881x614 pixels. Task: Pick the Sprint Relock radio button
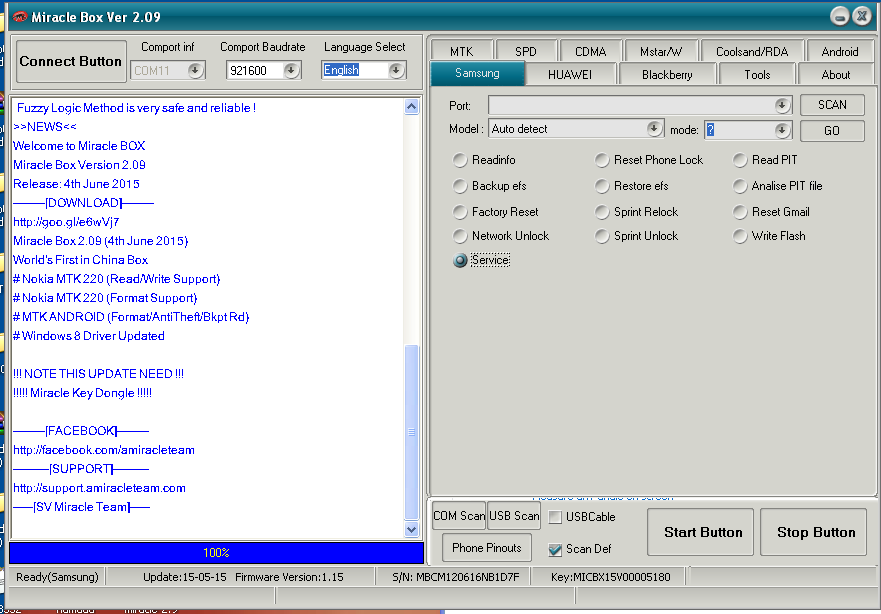pos(602,212)
